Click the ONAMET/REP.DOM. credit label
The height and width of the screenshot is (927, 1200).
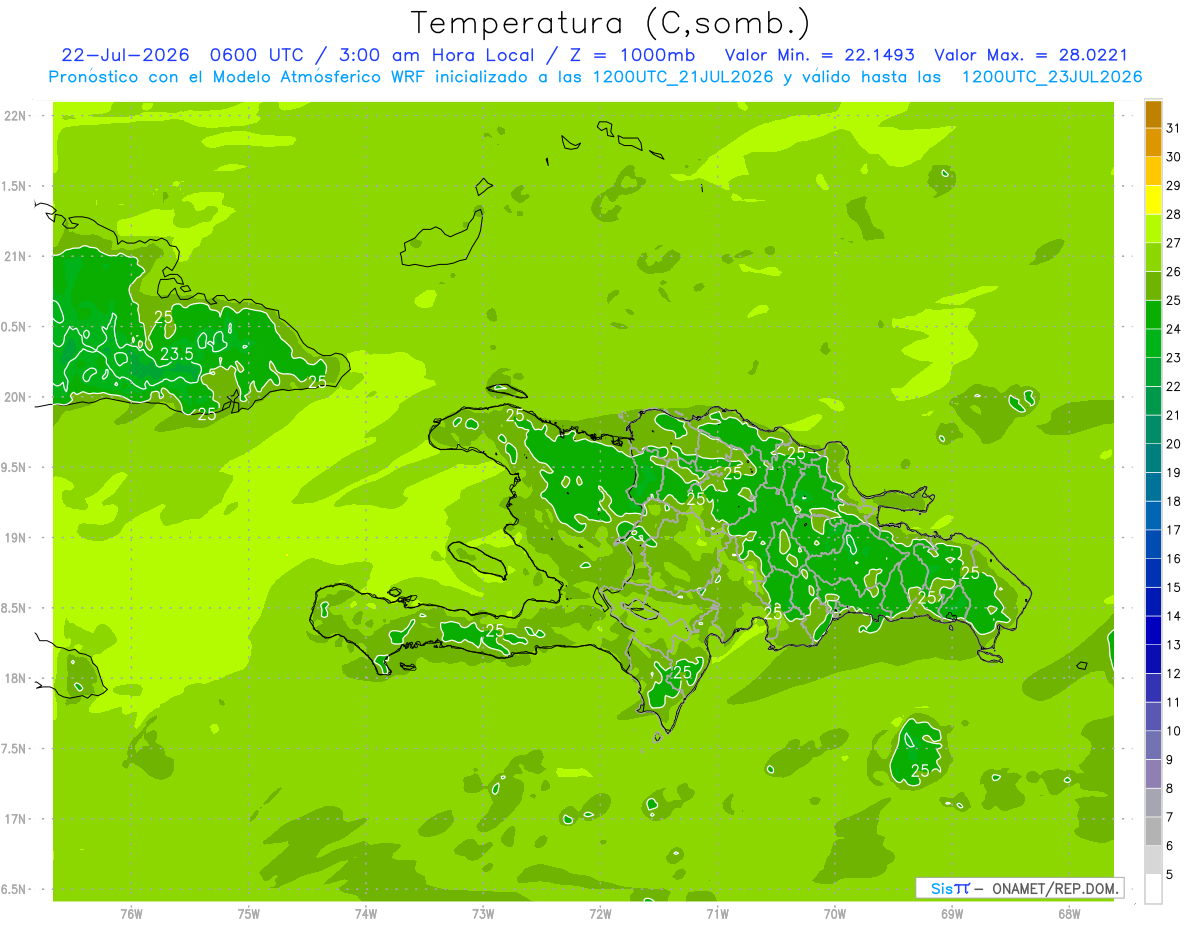coord(1056,888)
